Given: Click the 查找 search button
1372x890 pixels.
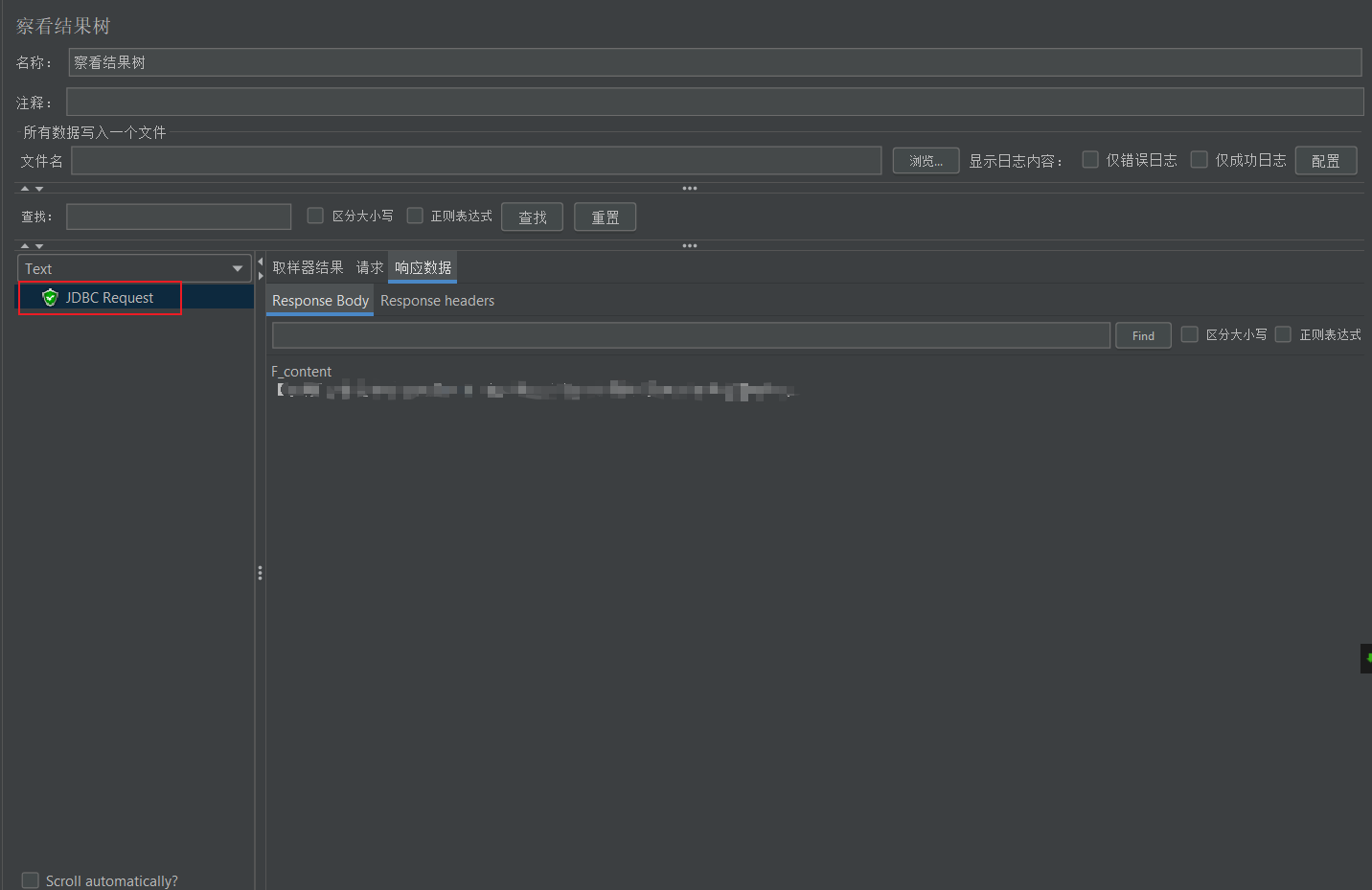Looking at the screenshot, I should 533,217.
